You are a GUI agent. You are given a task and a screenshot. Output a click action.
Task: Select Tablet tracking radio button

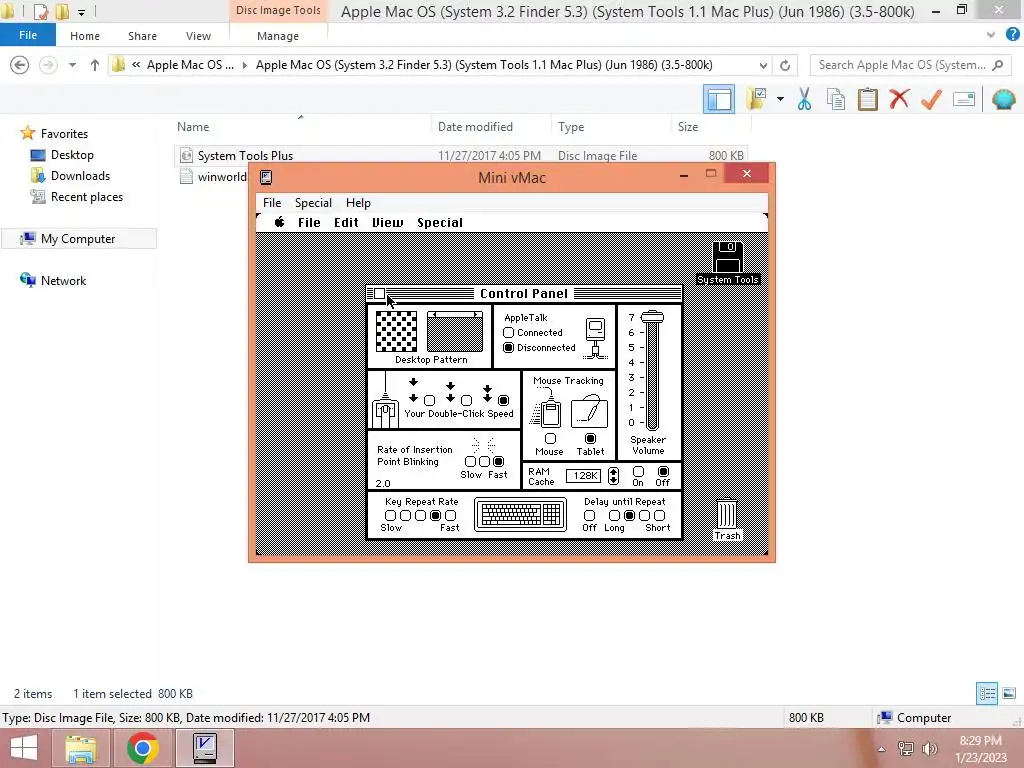(x=590, y=438)
